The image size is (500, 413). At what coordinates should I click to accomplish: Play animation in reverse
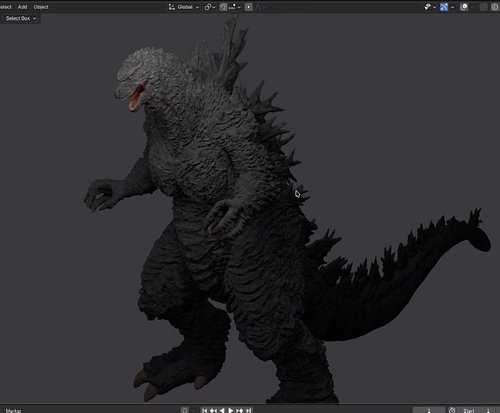pos(222,410)
